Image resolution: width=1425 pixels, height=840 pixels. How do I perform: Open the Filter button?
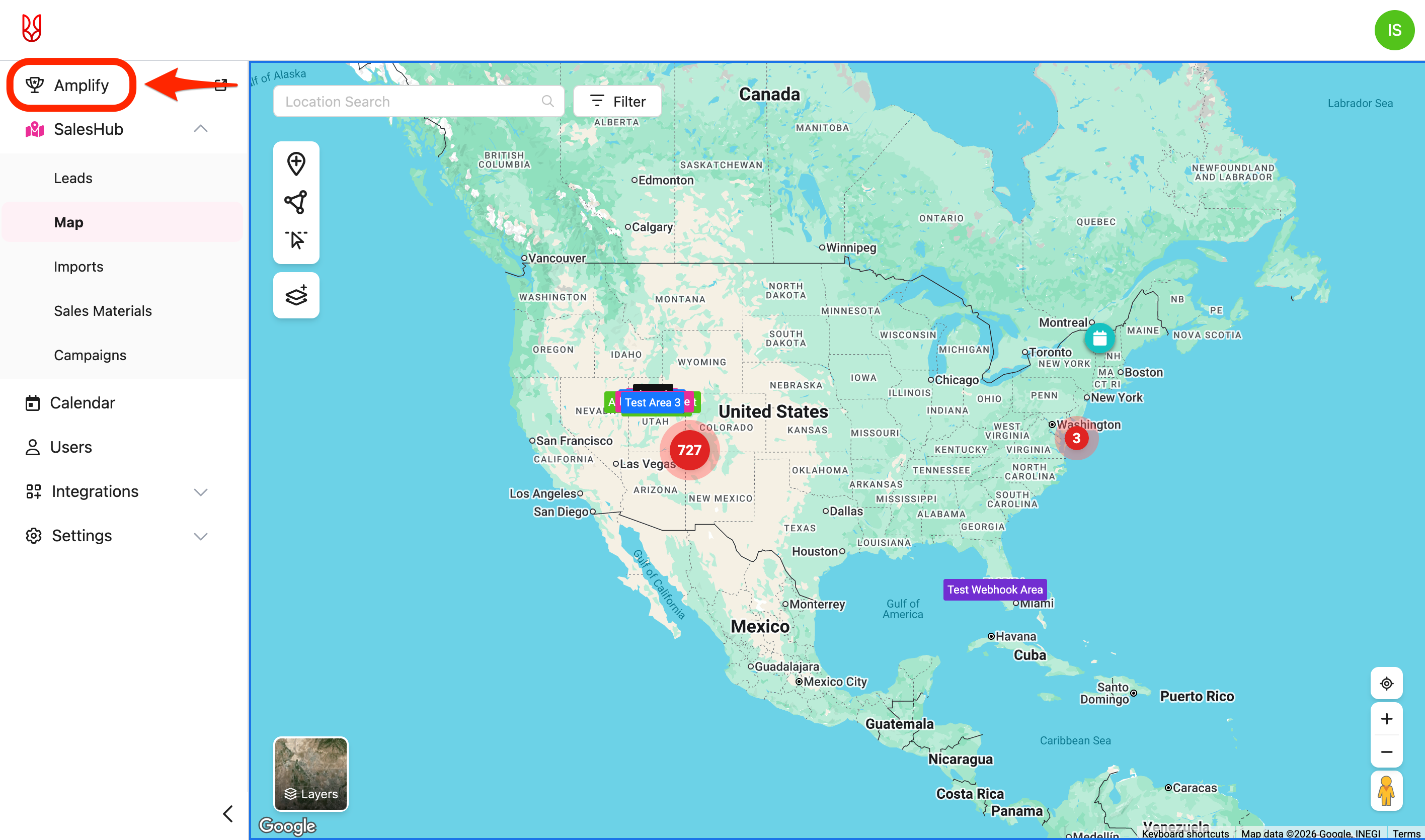click(x=617, y=101)
